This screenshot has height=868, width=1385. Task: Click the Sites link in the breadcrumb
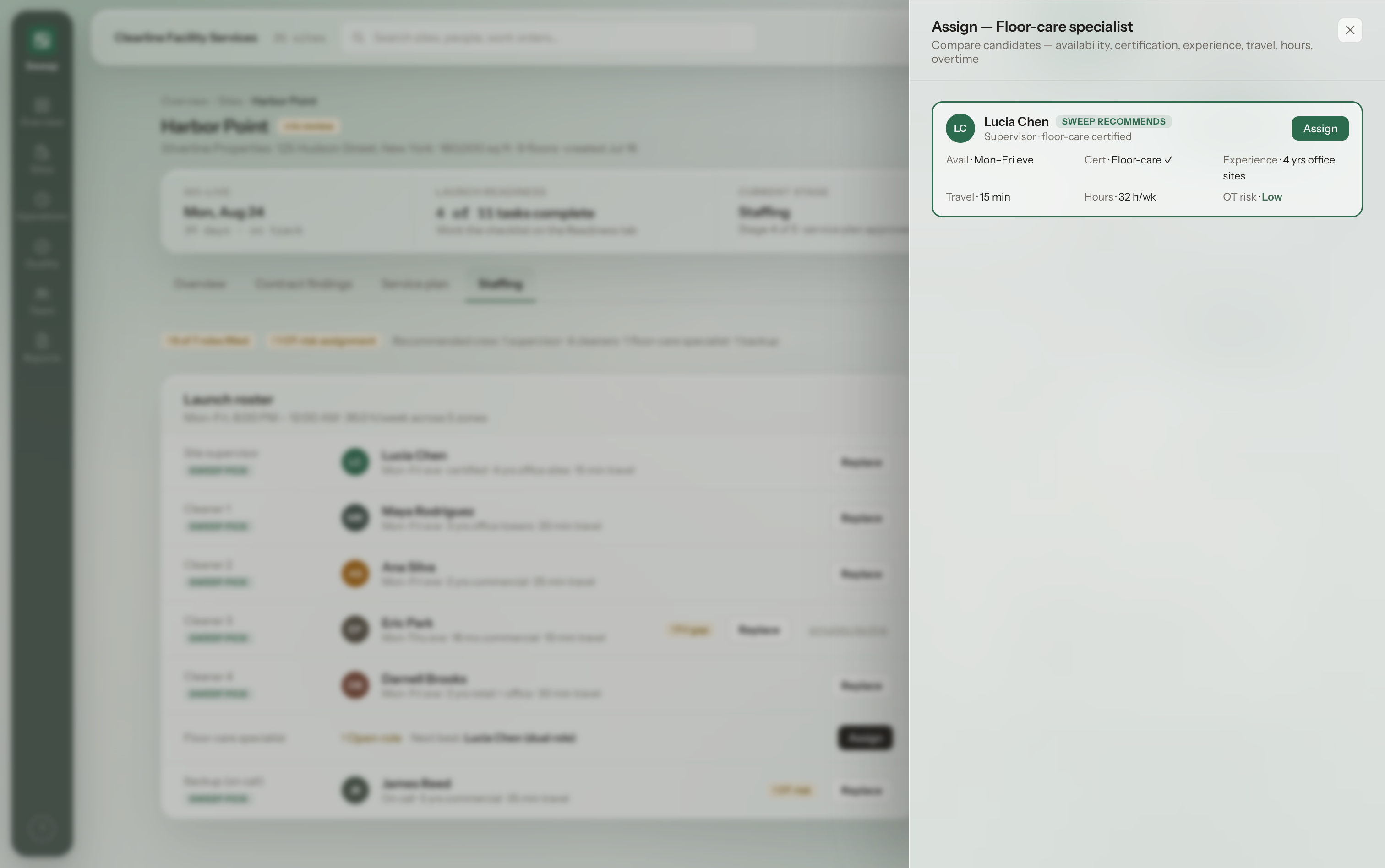230,102
